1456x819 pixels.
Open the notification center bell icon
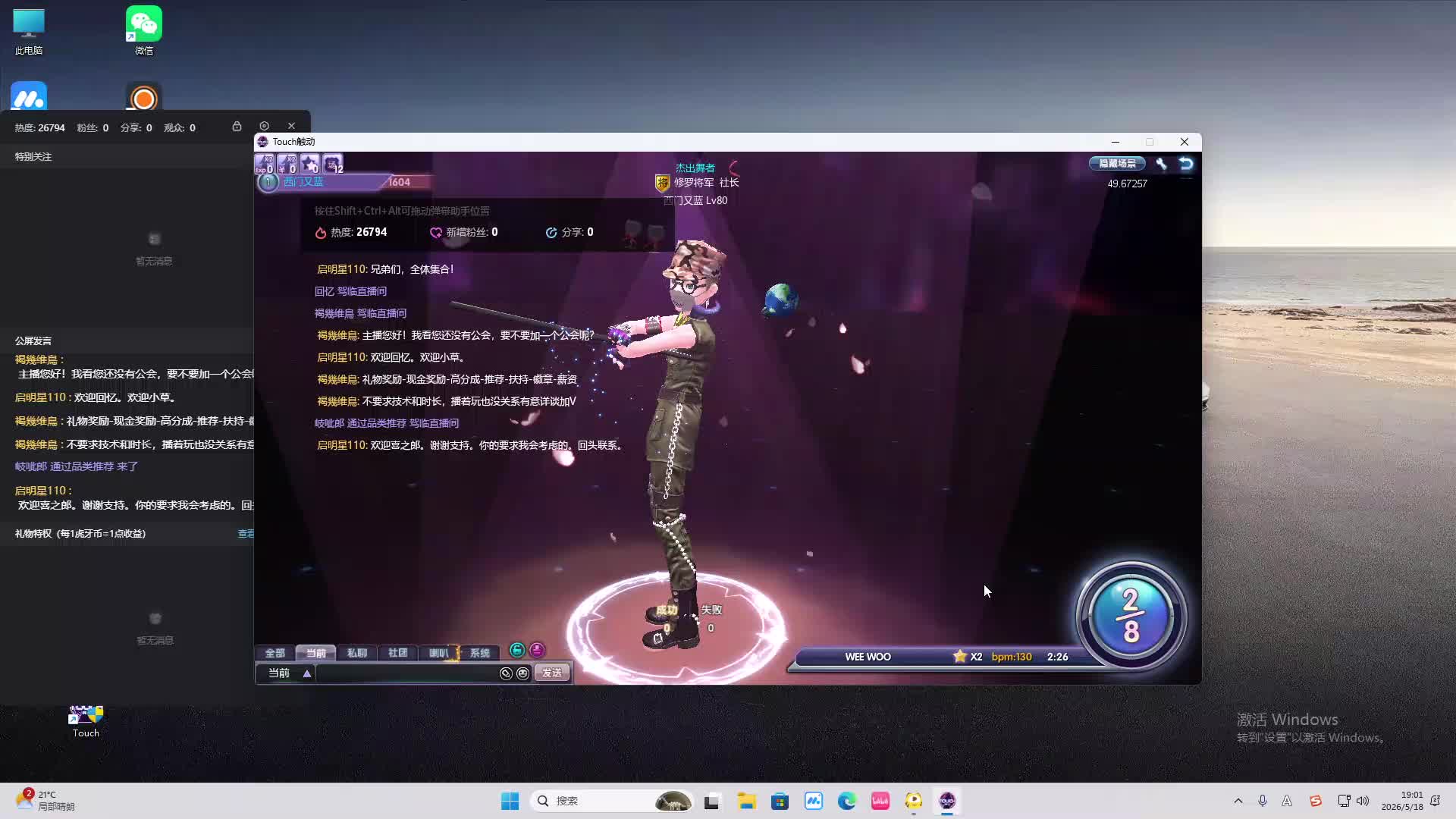1435,801
